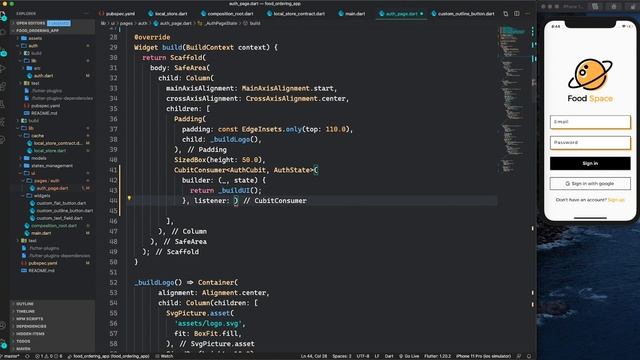Open Manage gear icon at bottom of activity bar
The image size is (640, 360).
pyautogui.click(x=3, y=344)
